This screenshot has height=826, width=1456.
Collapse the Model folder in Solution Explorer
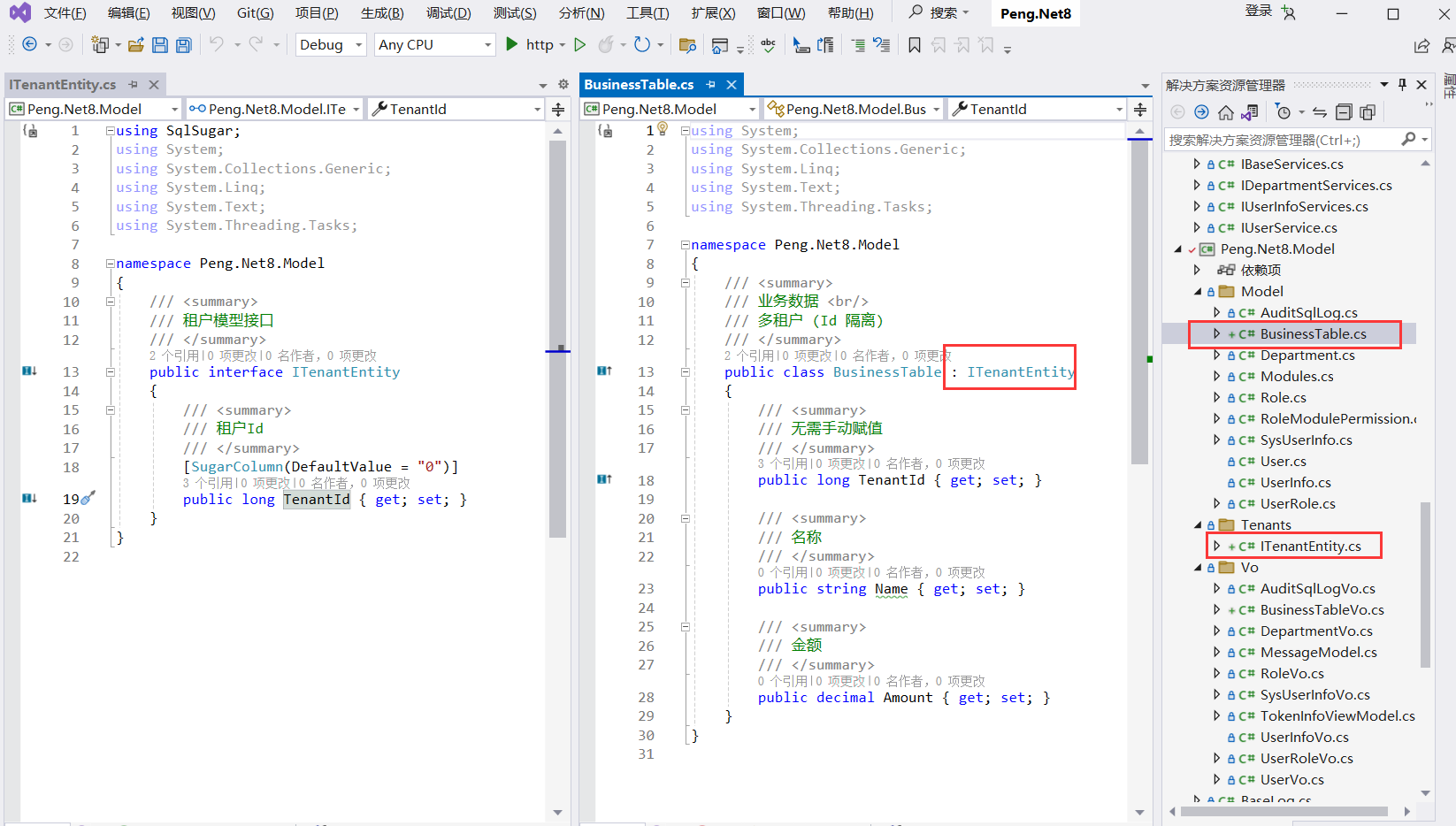click(1198, 292)
